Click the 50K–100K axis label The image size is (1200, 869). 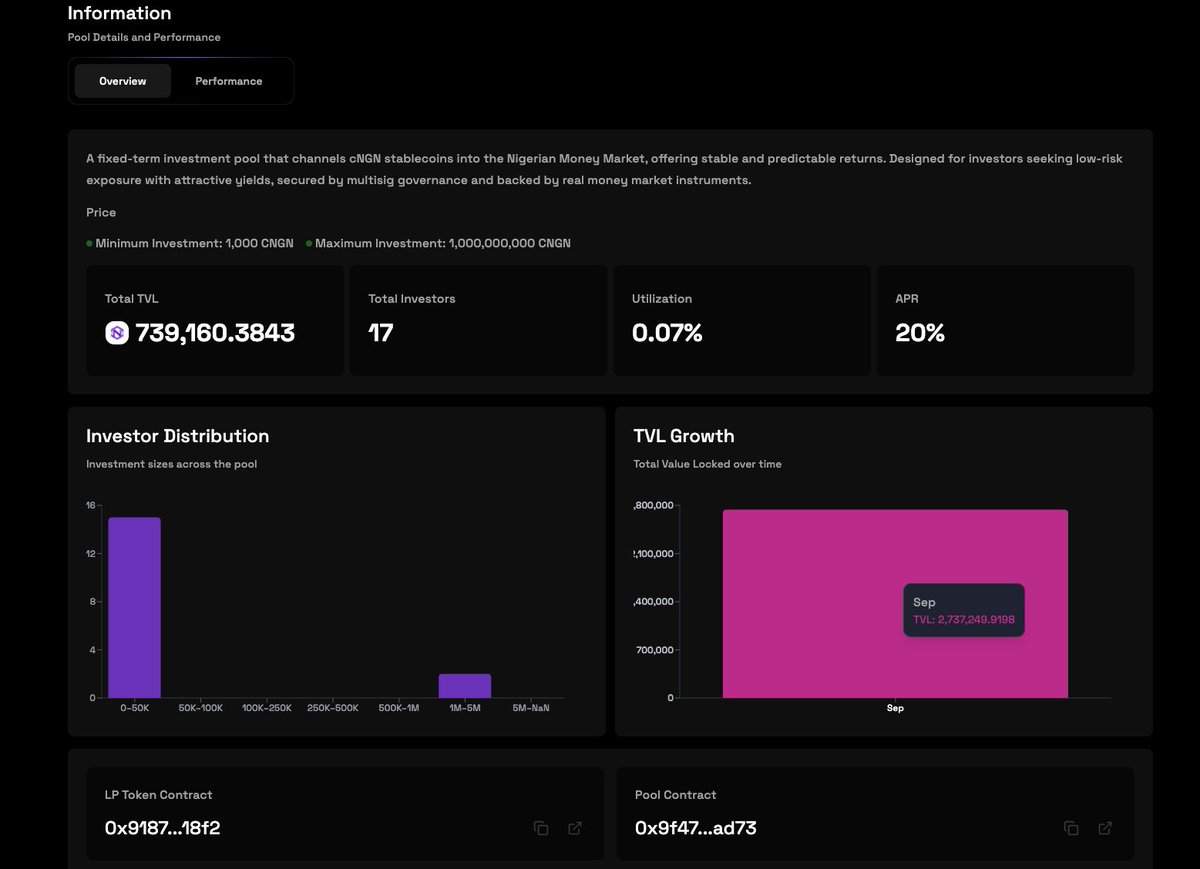pyautogui.click(x=201, y=708)
